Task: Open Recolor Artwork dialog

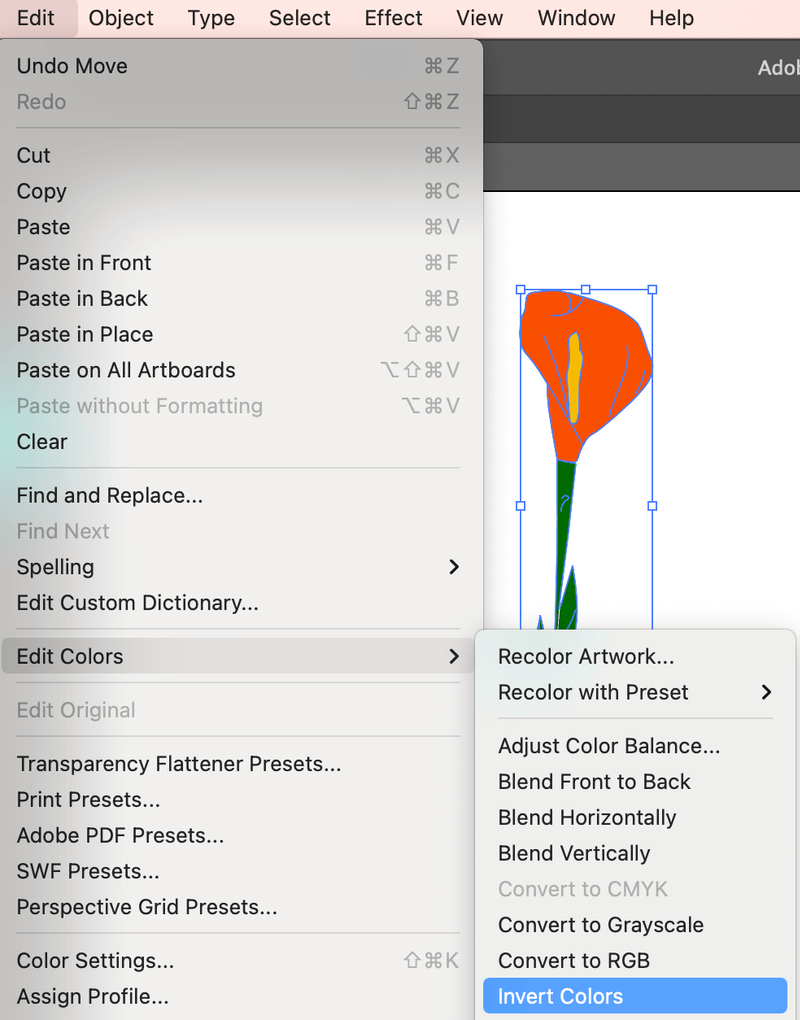Action: pyautogui.click(x=586, y=656)
